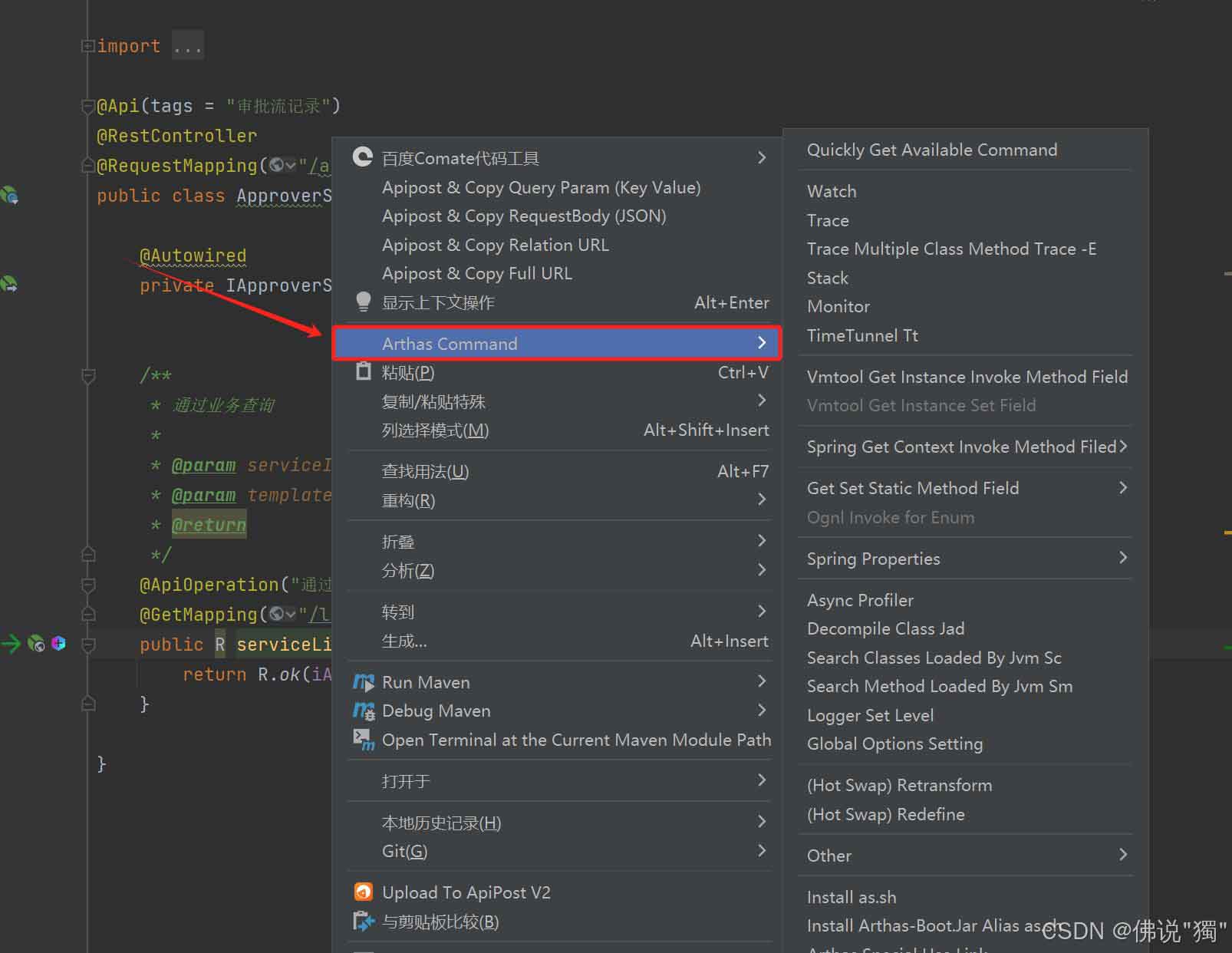Open the Git(G) submenu
The image size is (1232, 953).
[x=557, y=851]
